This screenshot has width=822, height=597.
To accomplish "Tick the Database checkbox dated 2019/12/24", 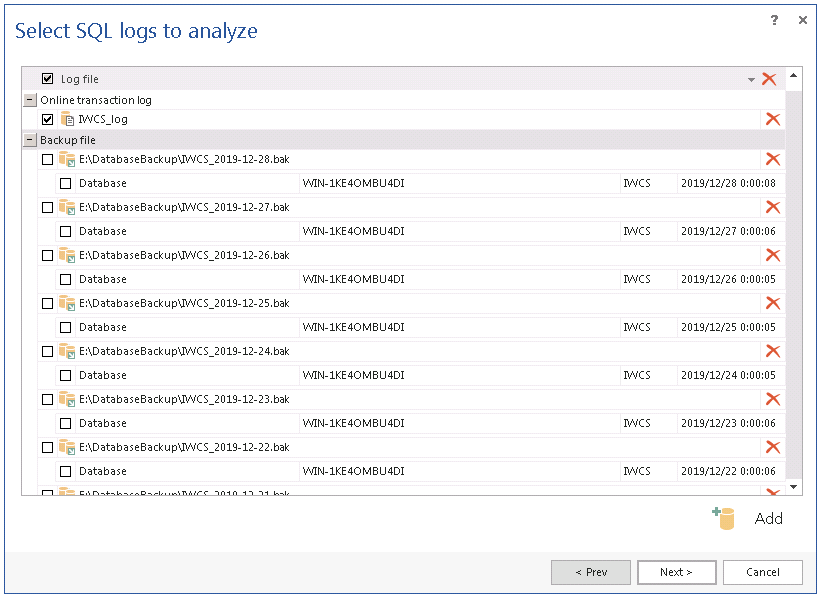I will [x=66, y=375].
